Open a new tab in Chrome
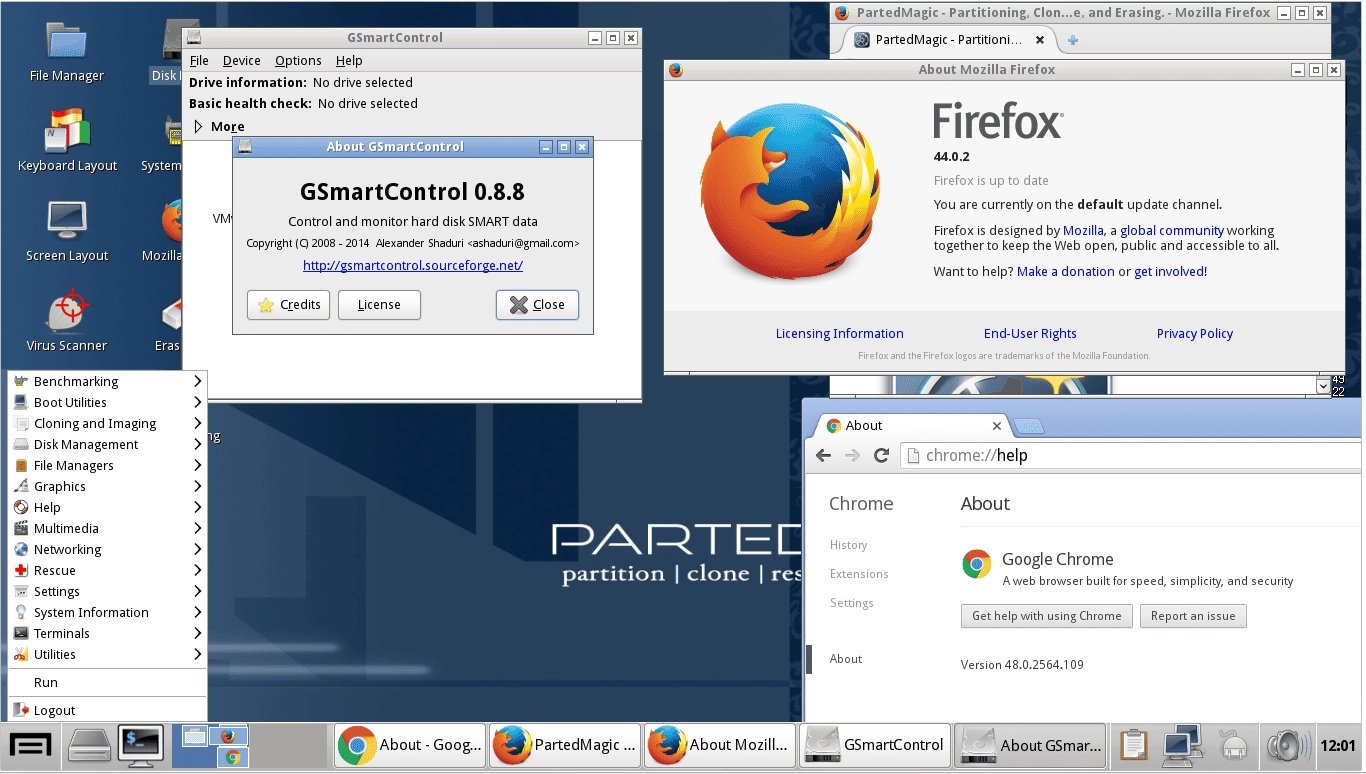This screenshot has height=774, width=1366. tap(1029, 427)
